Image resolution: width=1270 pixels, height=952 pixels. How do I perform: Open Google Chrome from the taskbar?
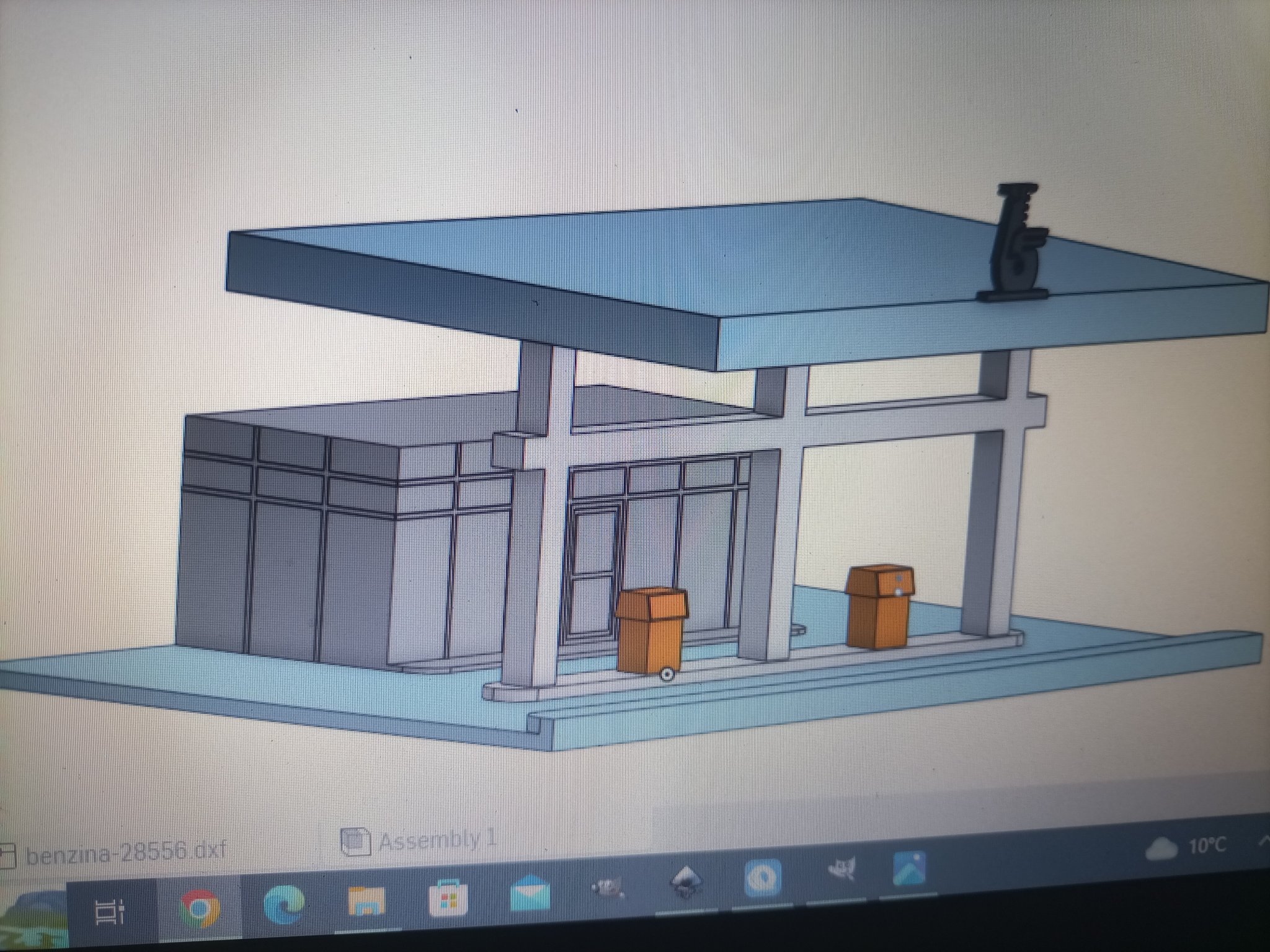200,909
